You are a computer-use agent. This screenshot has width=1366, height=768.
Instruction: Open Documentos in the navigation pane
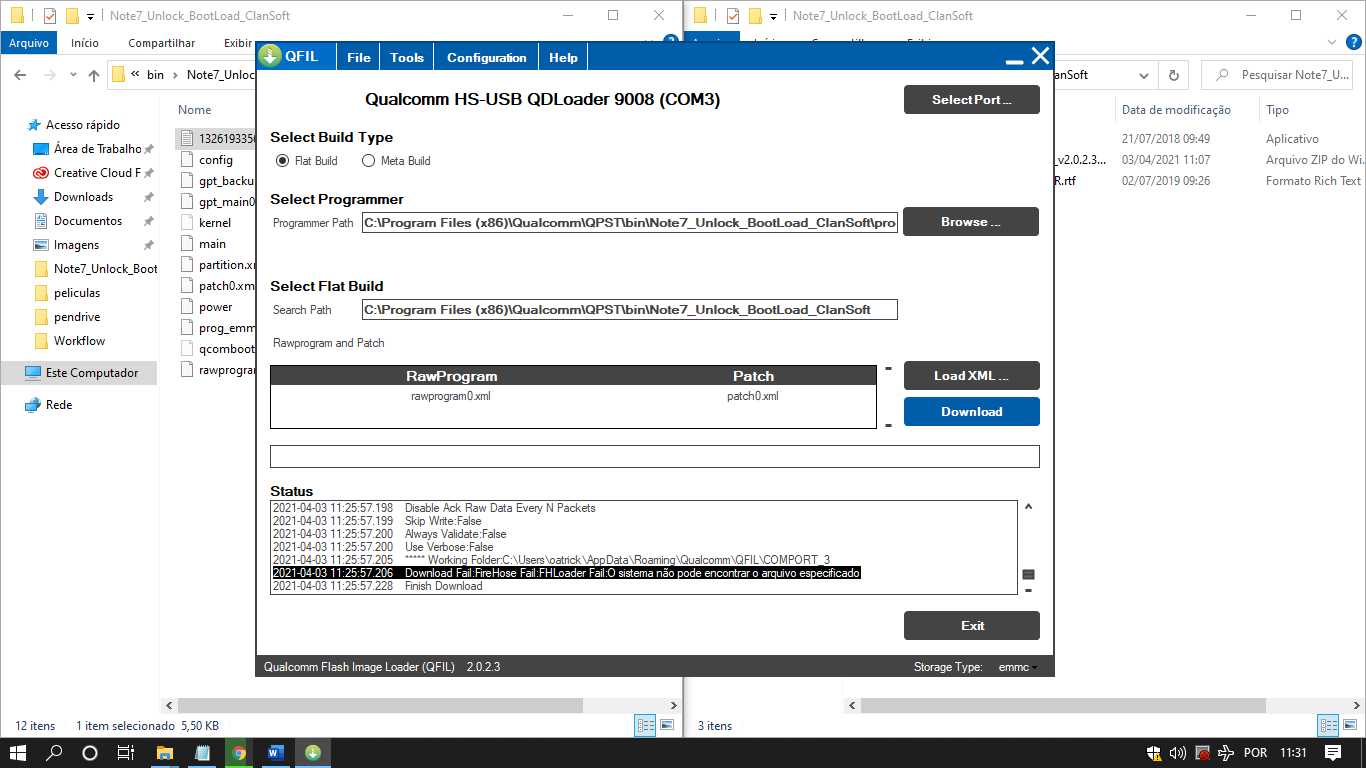click(x=88, y=221)
